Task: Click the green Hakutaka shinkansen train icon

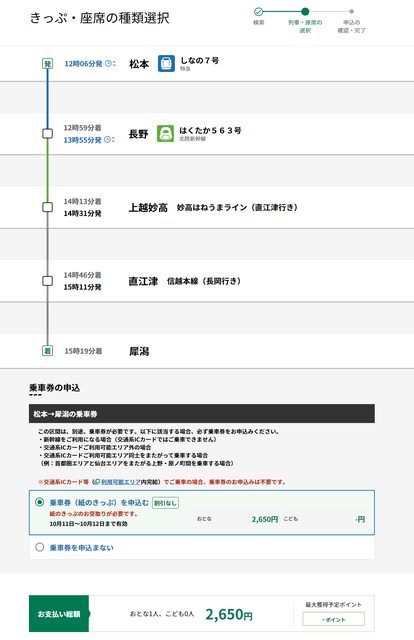Action: click(x=165, y=133)
